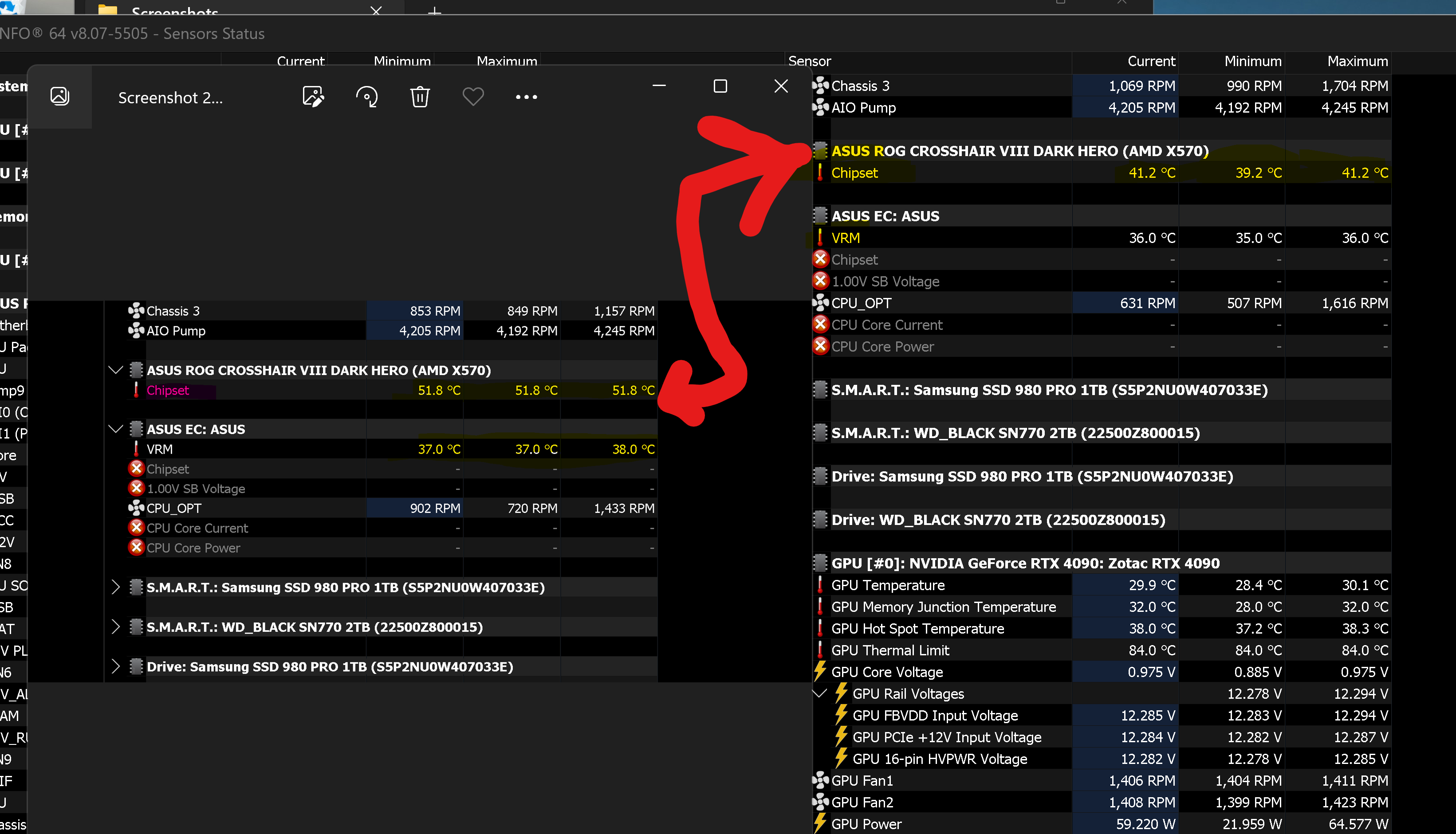
Task: Click the 41.2 °C current Chipset value in HWiNFO
Action: click(x=1152, y=172)
